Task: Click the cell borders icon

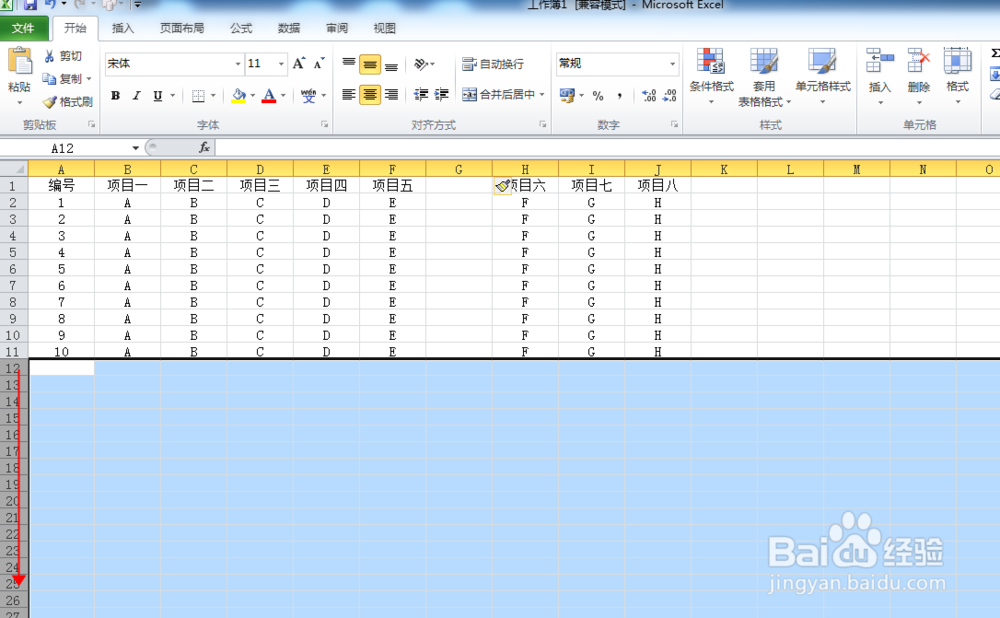Action: (x=198, y=96)
